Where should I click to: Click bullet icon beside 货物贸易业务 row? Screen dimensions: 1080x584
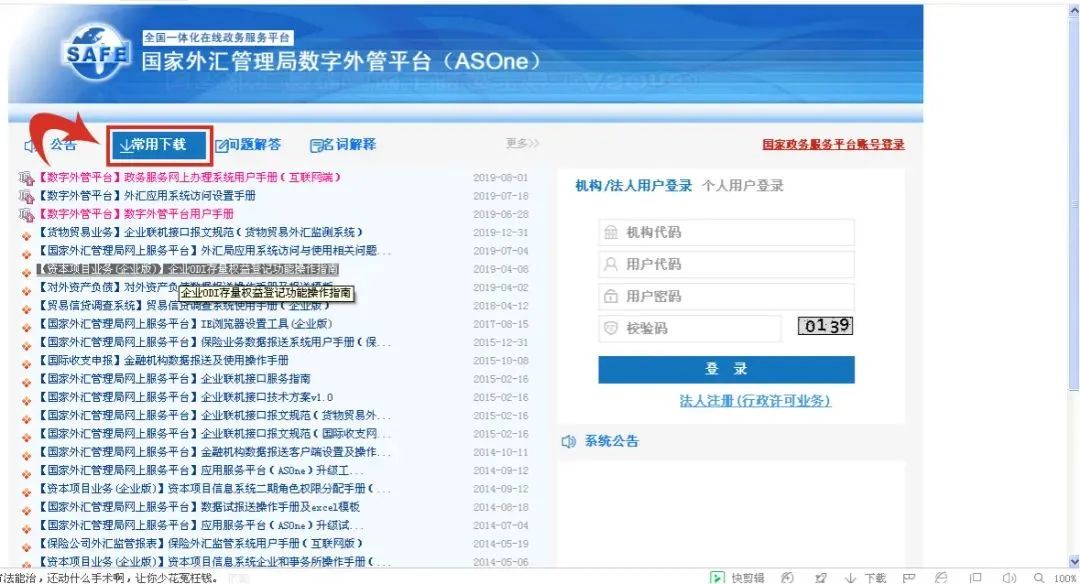coord(27,236)
